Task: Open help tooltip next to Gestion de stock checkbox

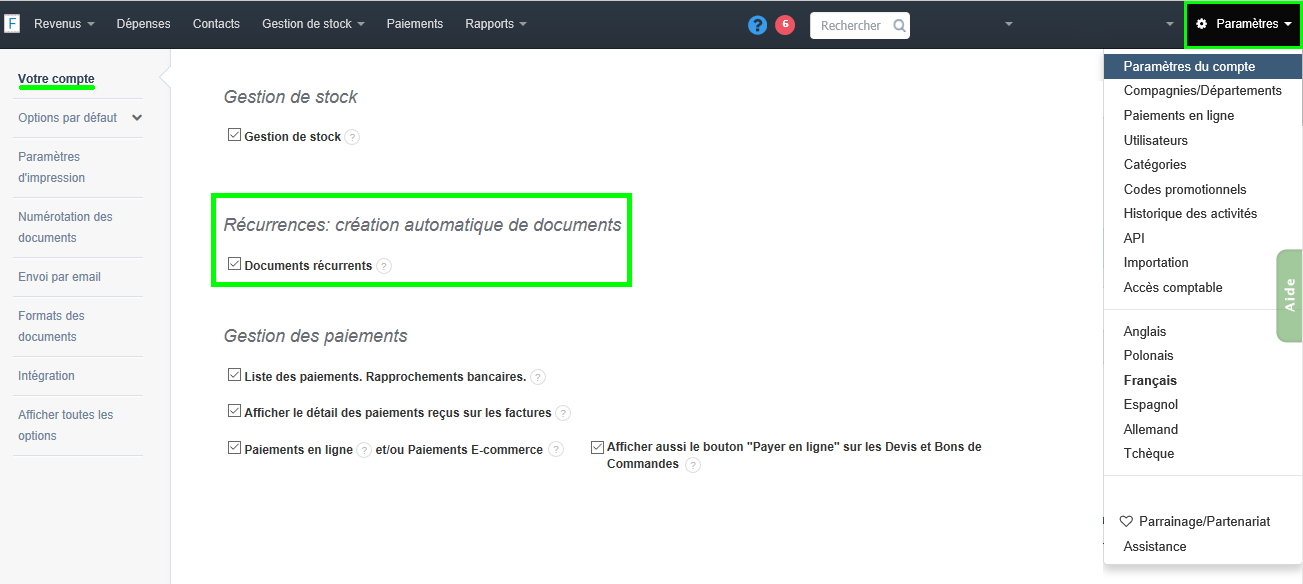Action: [x=352, y=135]
